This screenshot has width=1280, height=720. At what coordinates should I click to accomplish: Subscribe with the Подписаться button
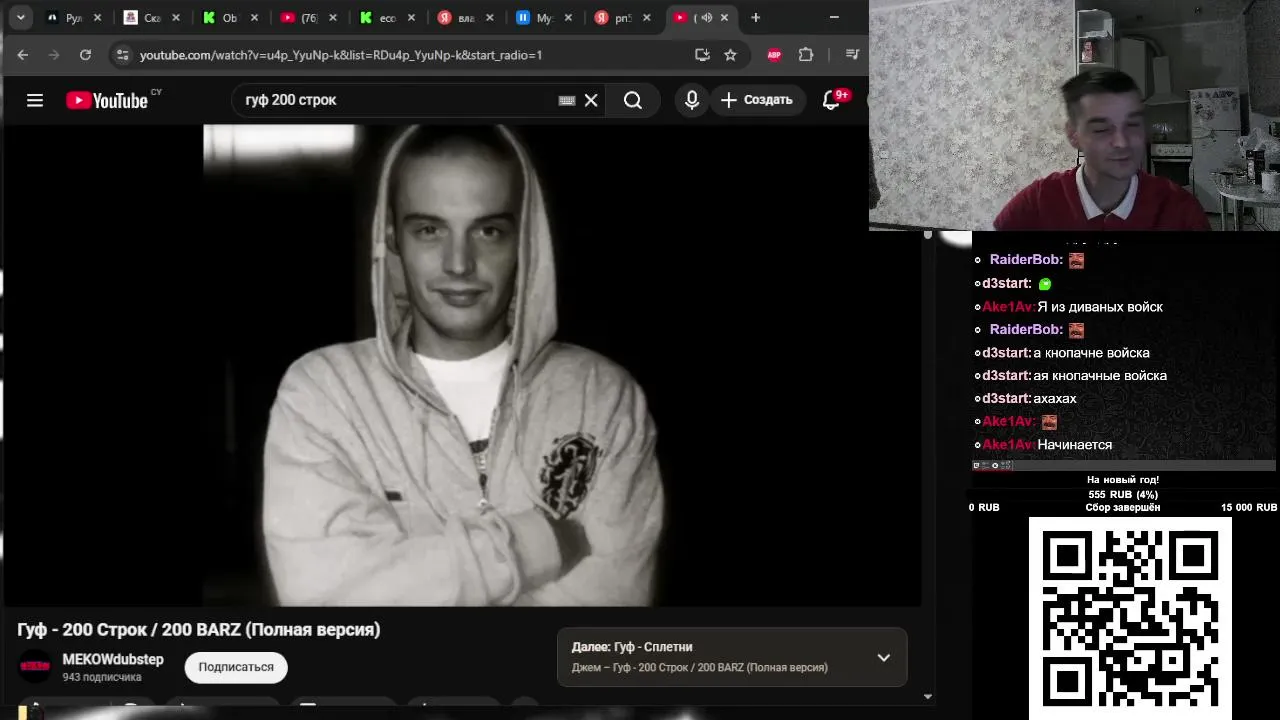[236, 667]
